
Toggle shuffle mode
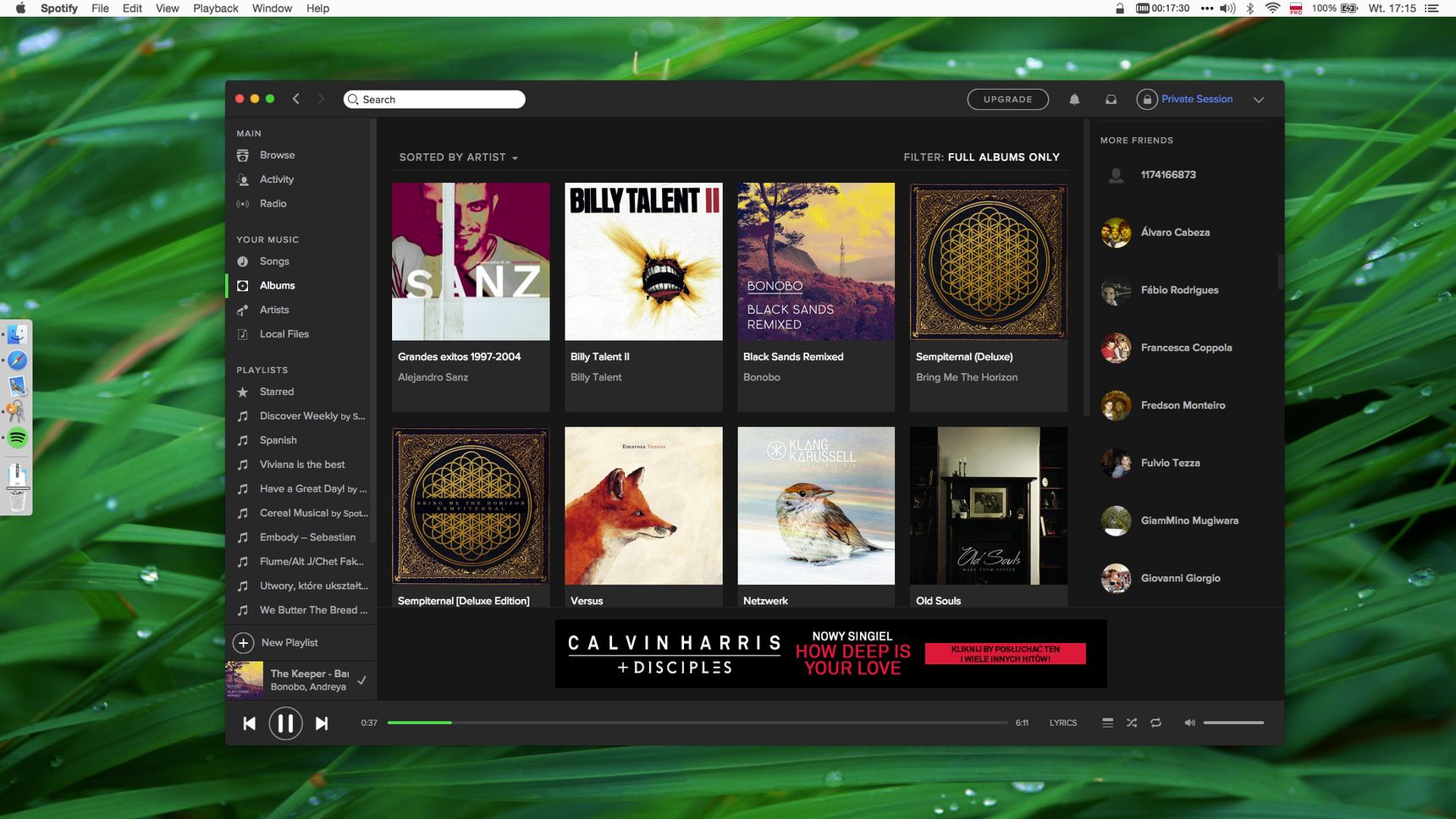pos(1132,723)
